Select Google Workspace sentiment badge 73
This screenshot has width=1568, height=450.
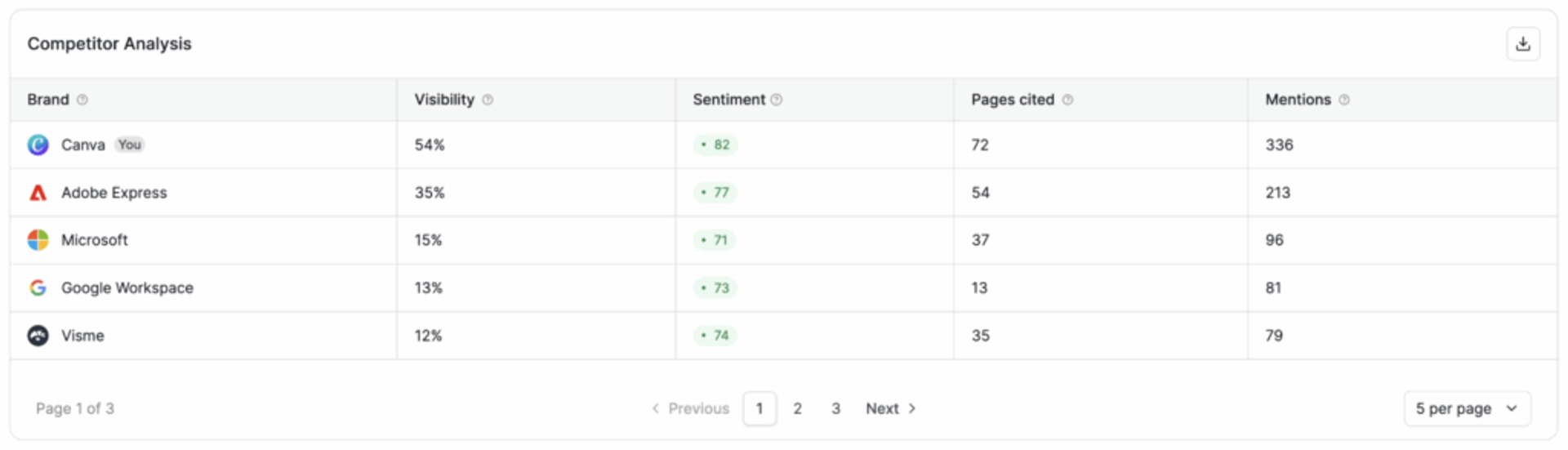tap(715, 287)
